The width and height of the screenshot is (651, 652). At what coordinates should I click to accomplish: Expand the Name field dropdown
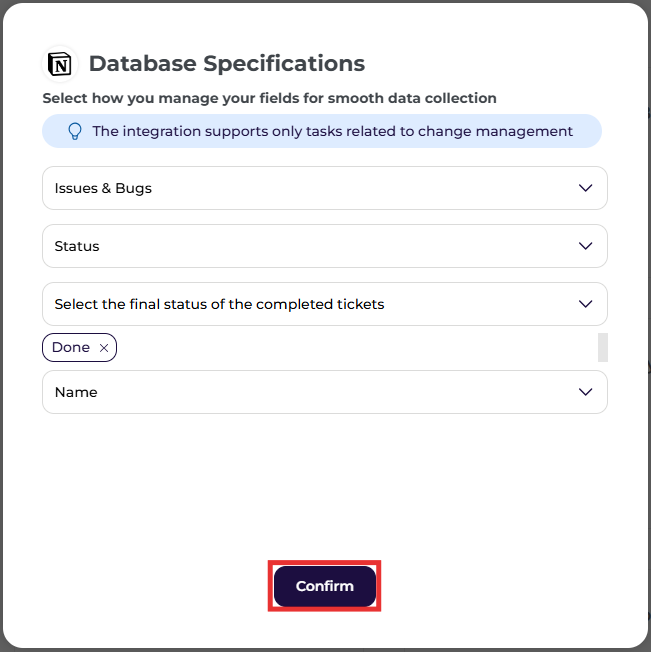coord(325,392)
